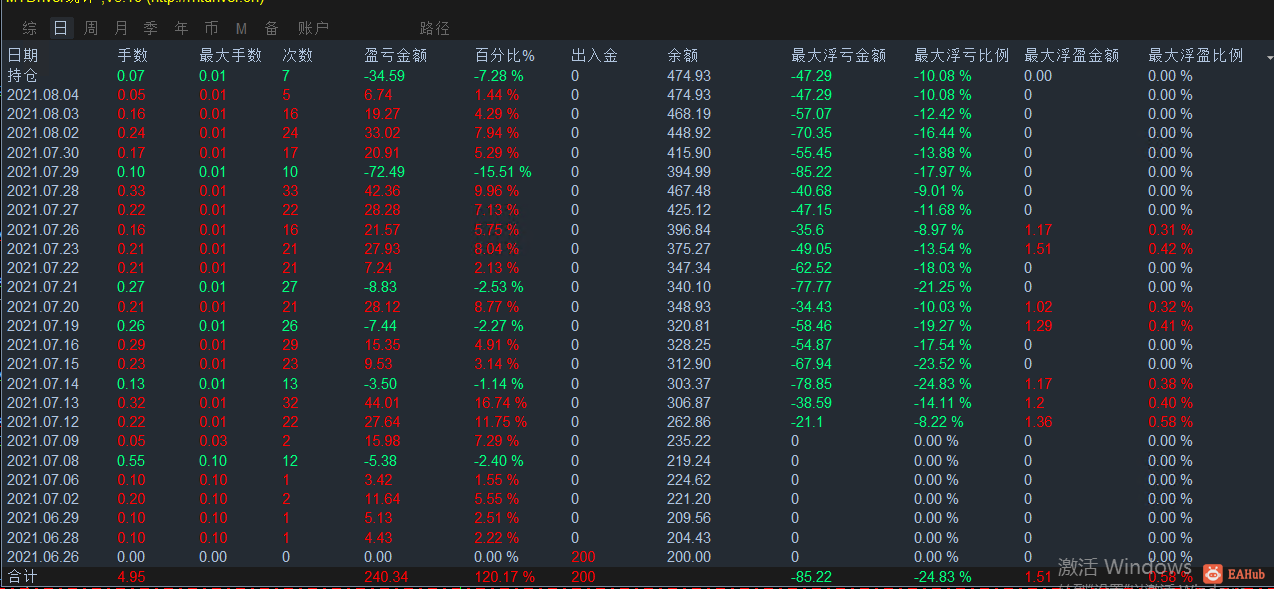Click the 240.34 total profit cell
Screen dimensions: 1274x589
click(386, 577)
